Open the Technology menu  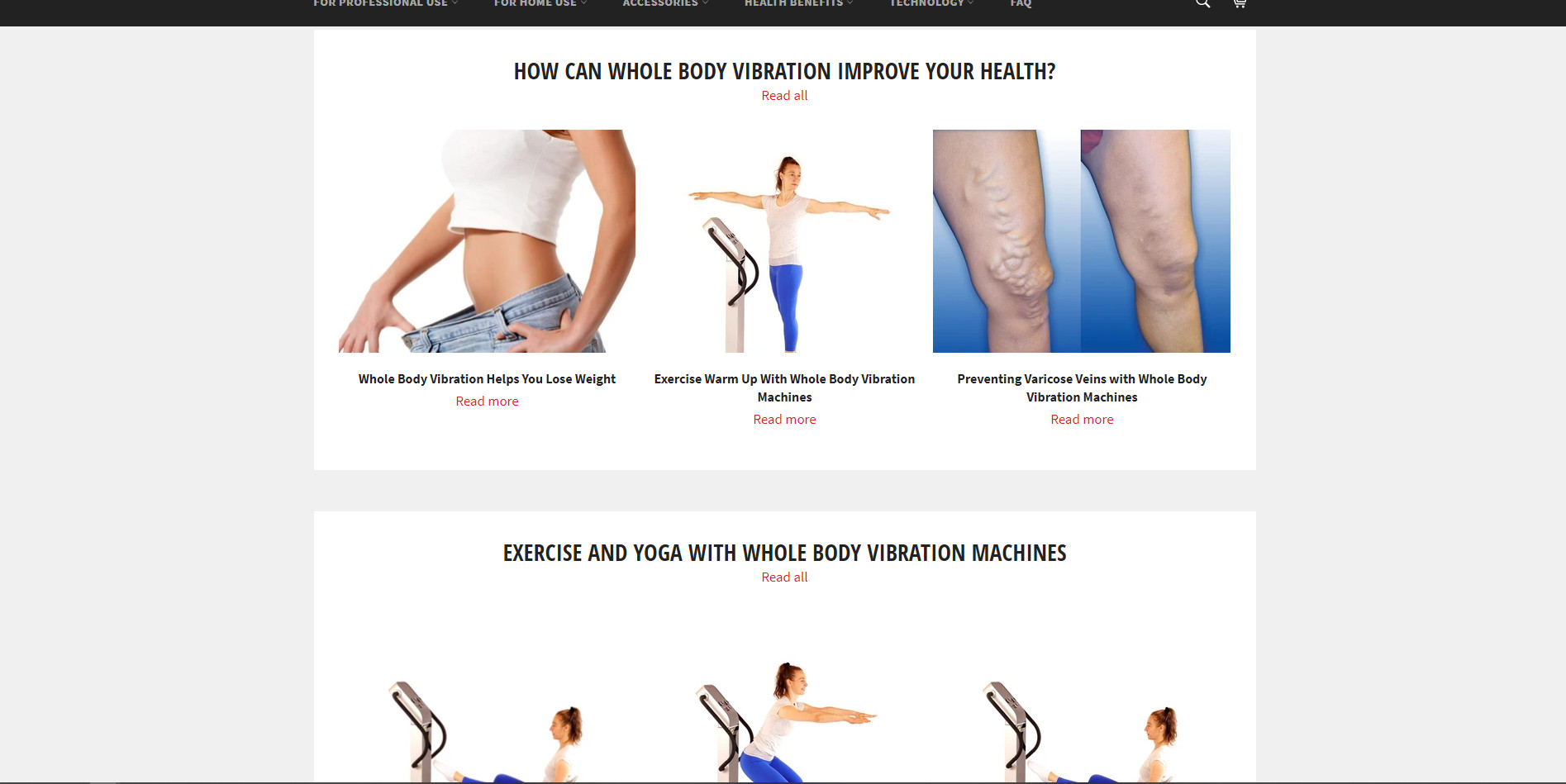pos(931,4)
